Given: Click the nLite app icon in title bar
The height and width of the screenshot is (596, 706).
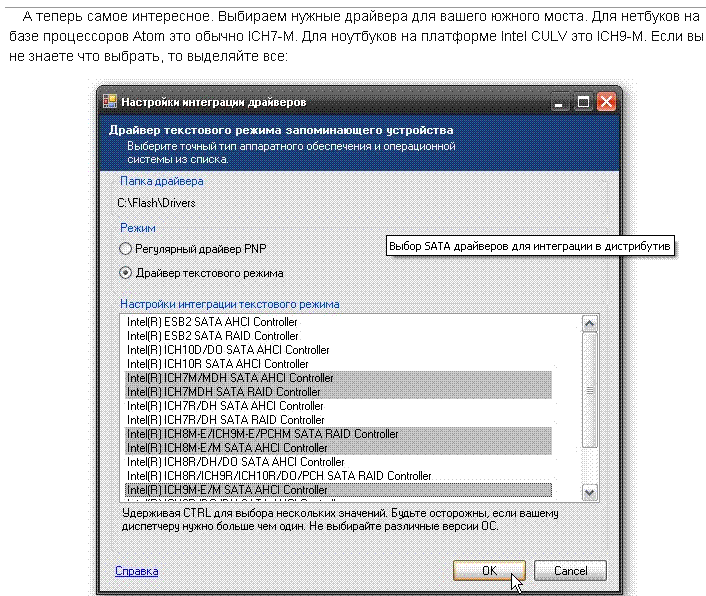Looking at the screenshot, I should (110, 101).
